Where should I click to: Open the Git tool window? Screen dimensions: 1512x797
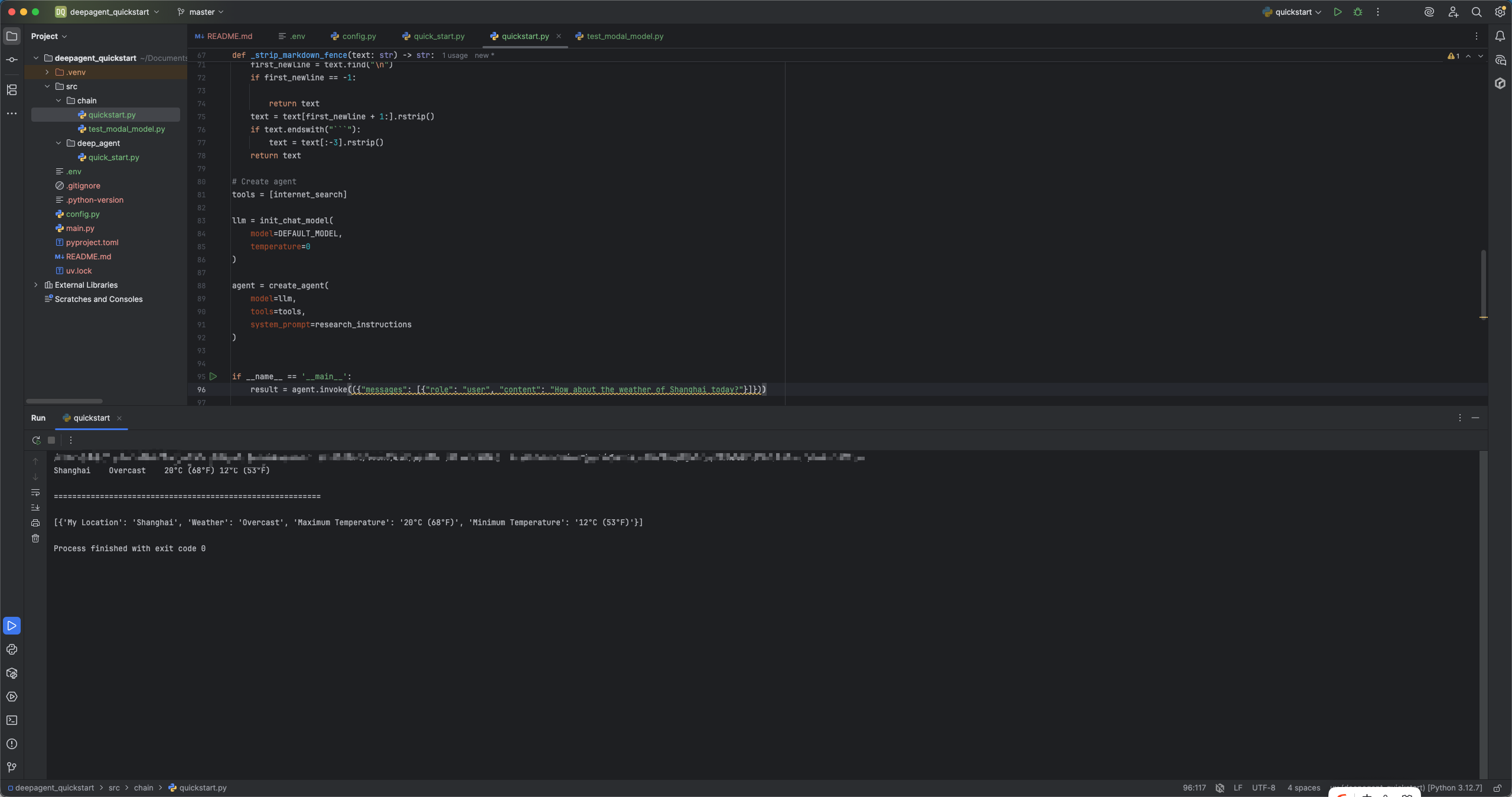click(12, 767)
